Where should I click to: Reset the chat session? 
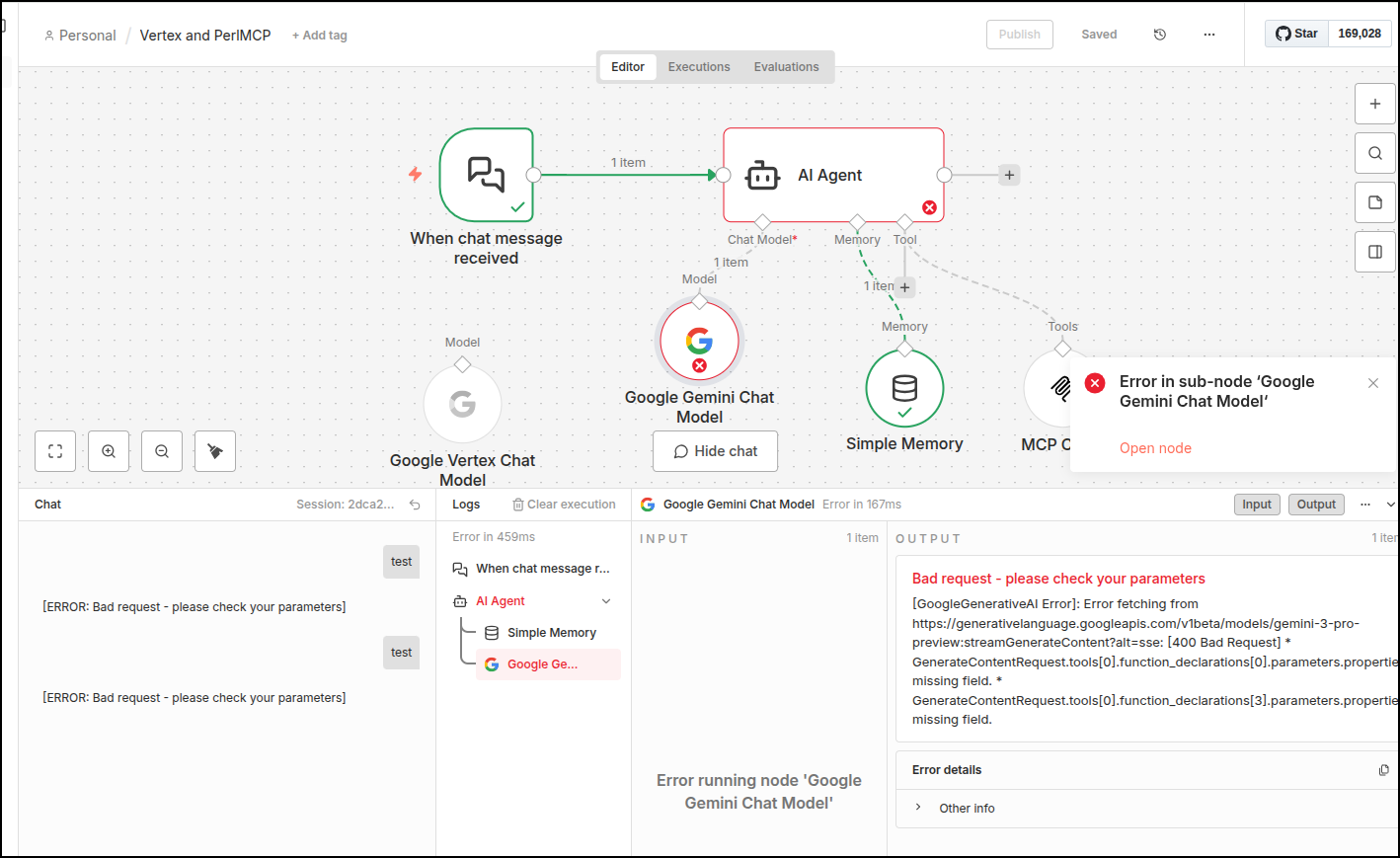point(416,505)
